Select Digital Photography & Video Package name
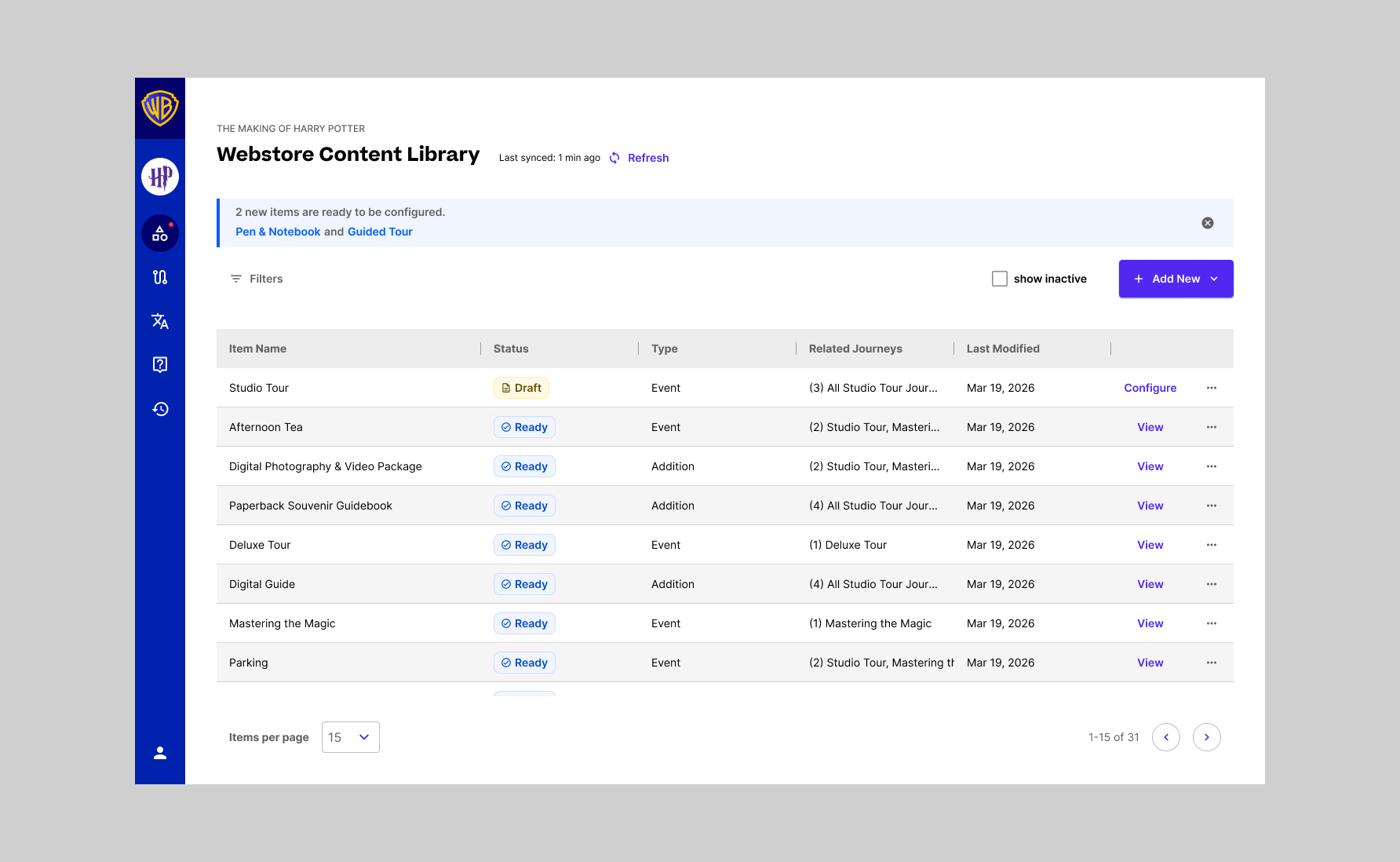 (326, 466)
